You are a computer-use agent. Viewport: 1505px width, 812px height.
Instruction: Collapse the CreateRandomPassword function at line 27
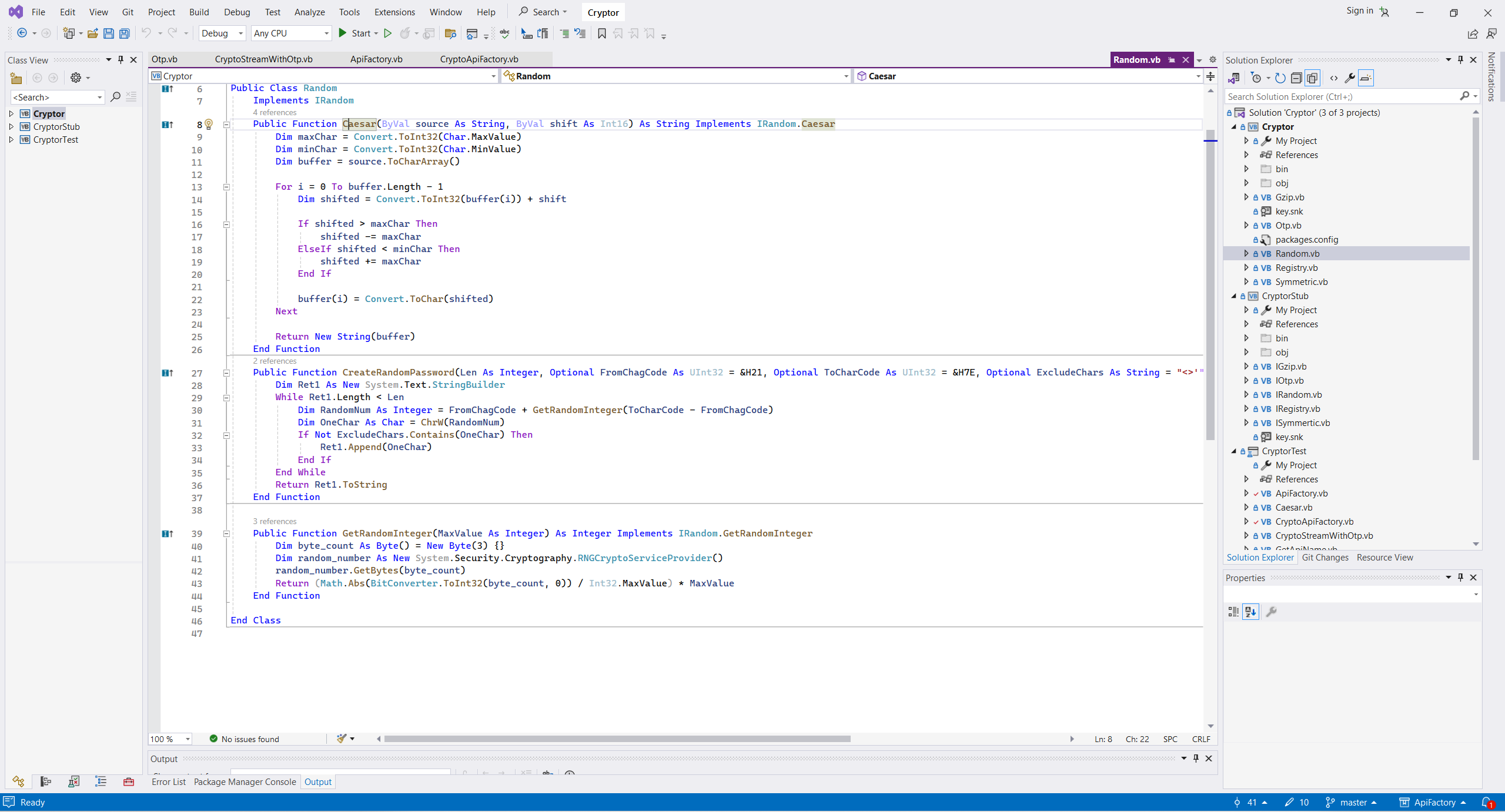(226, 373)
